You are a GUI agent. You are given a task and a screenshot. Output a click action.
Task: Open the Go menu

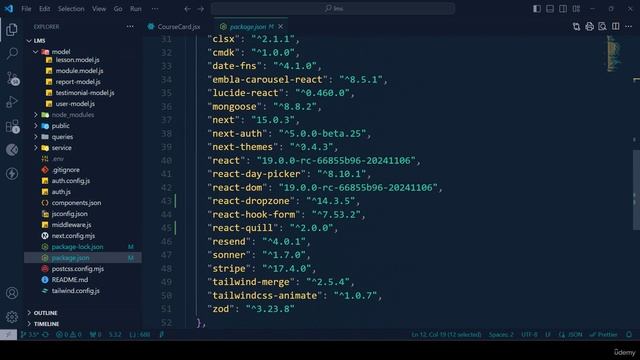click(118, 9)
